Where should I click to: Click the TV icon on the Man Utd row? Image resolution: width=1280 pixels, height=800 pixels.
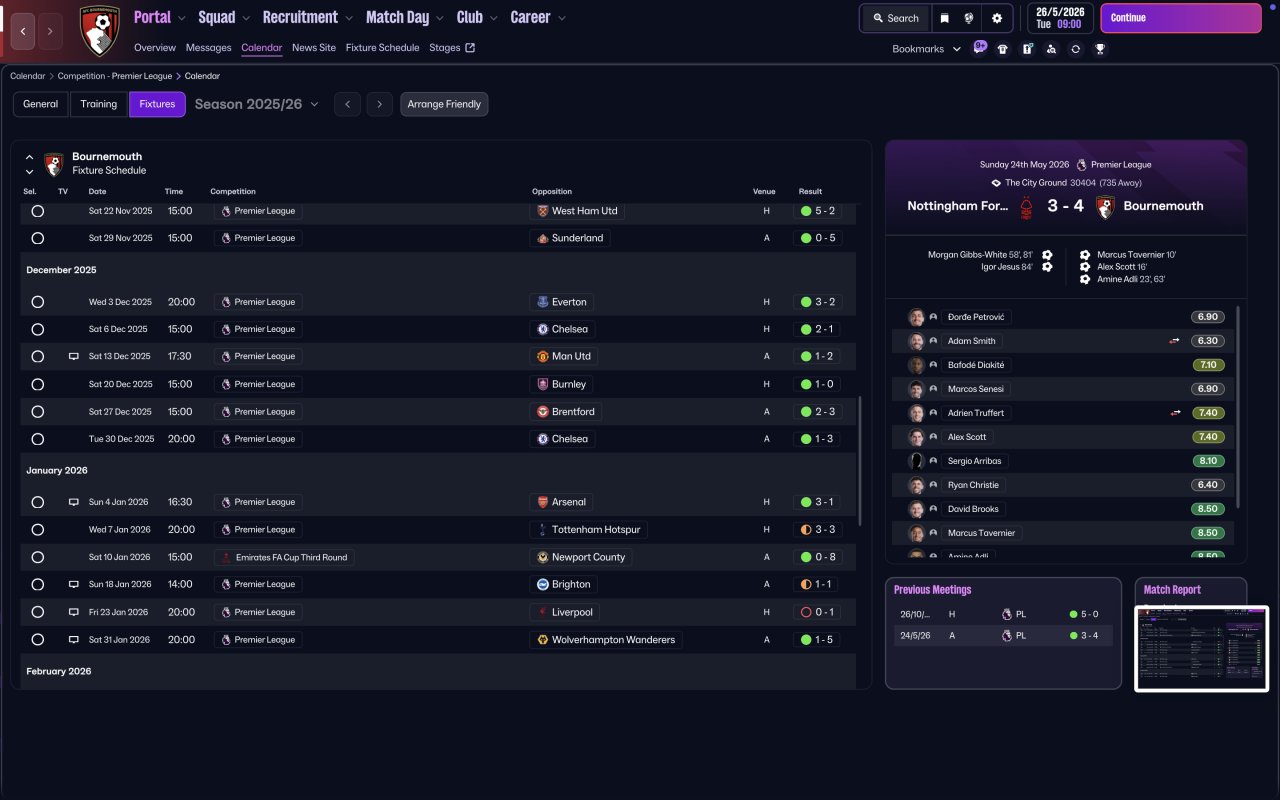click(73, 357)
